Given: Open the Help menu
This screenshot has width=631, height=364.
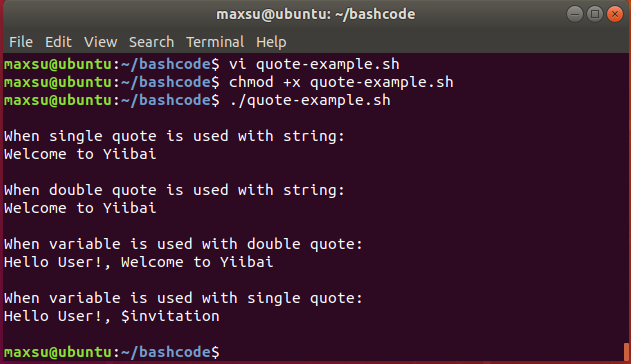Looking at the screenshot, I should 271,42.
